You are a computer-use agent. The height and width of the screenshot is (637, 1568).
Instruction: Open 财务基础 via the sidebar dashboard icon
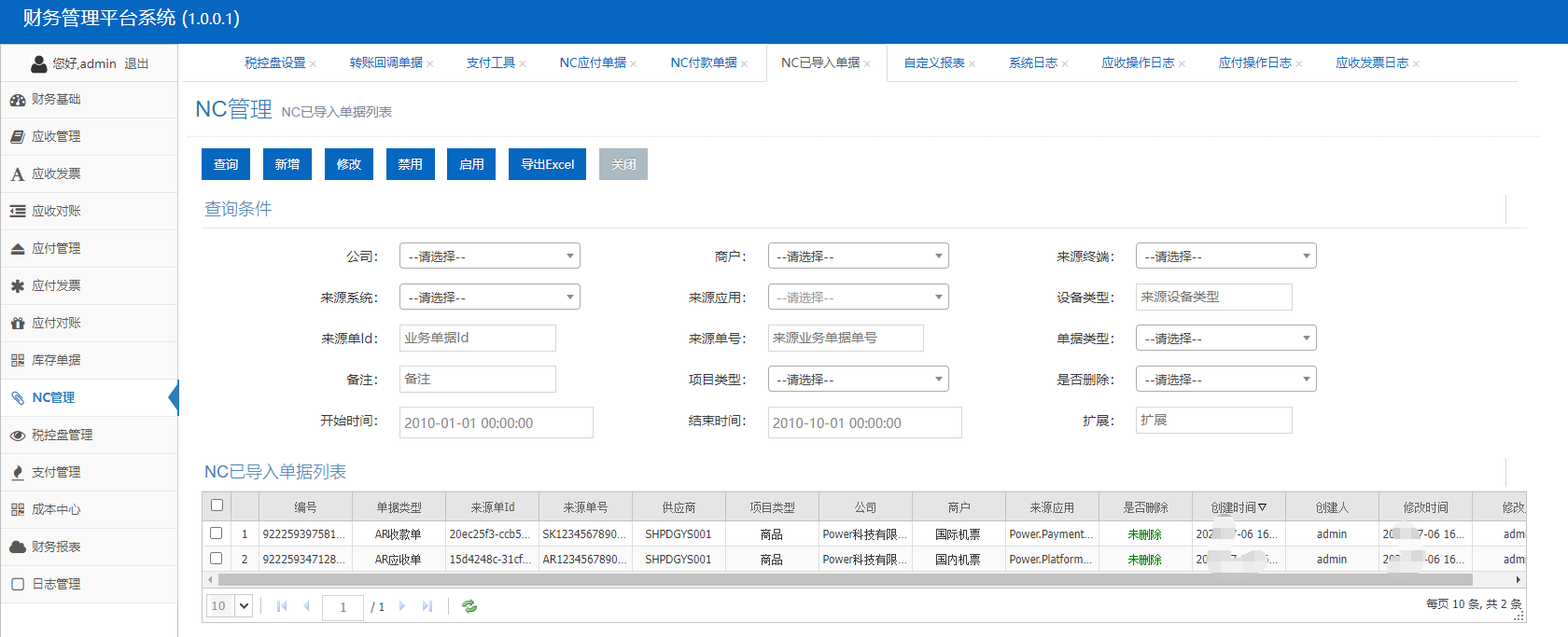17,100
